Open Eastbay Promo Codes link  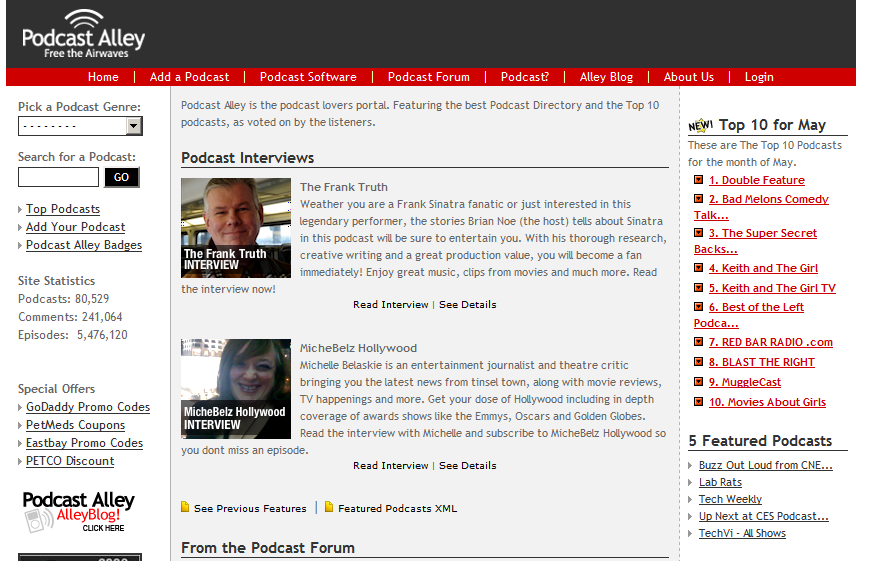click(x=84, y=443)
